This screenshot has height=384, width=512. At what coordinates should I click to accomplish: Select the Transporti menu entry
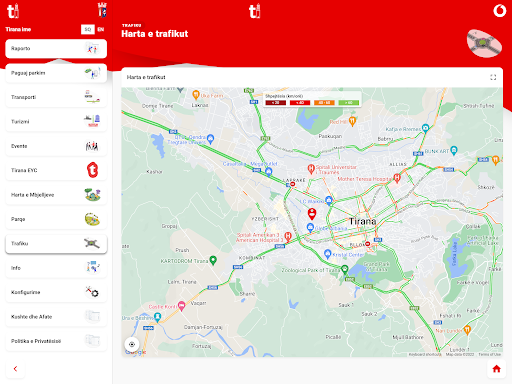(x=56, y=97)
